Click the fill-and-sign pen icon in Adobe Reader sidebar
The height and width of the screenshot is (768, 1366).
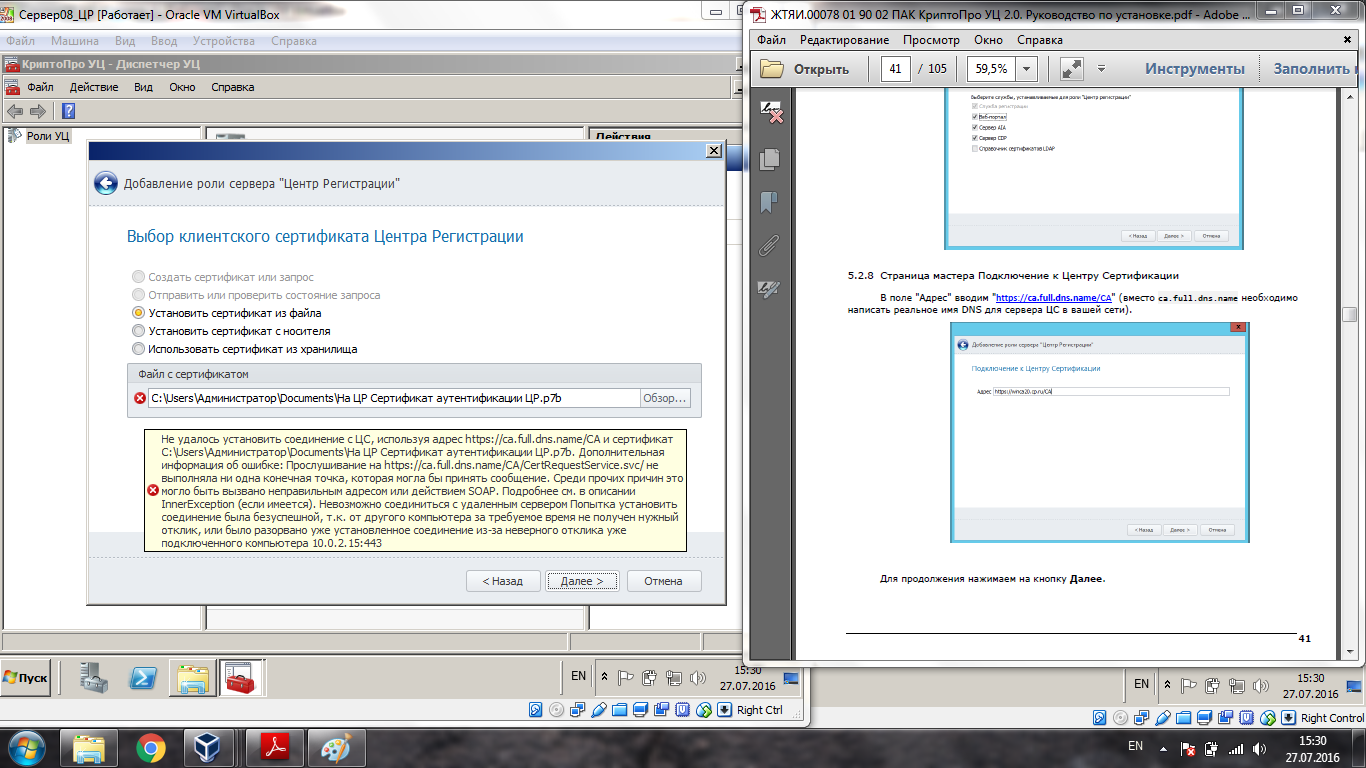tap(770, 290)
